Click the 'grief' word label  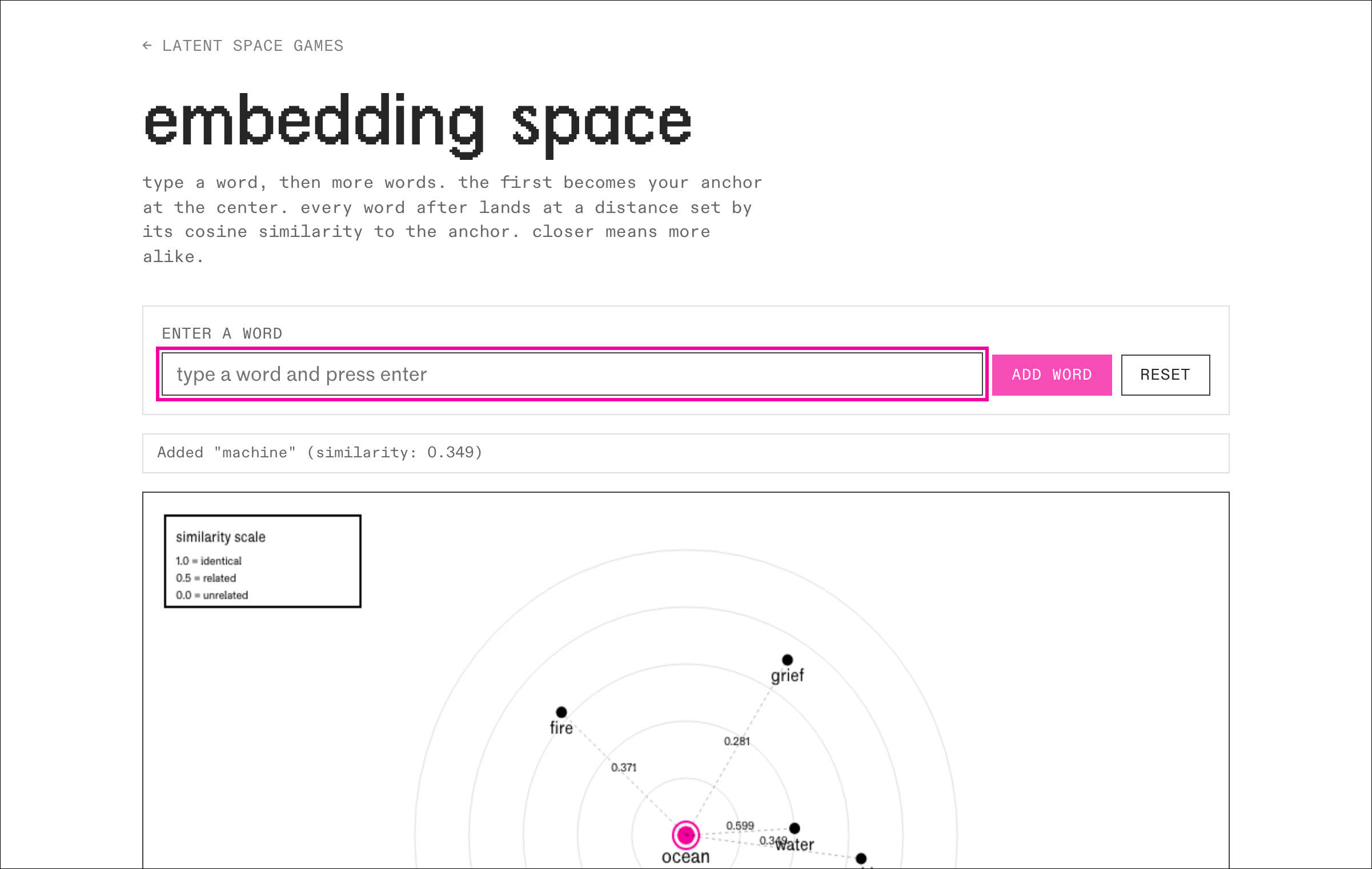(x=787, y=676)
